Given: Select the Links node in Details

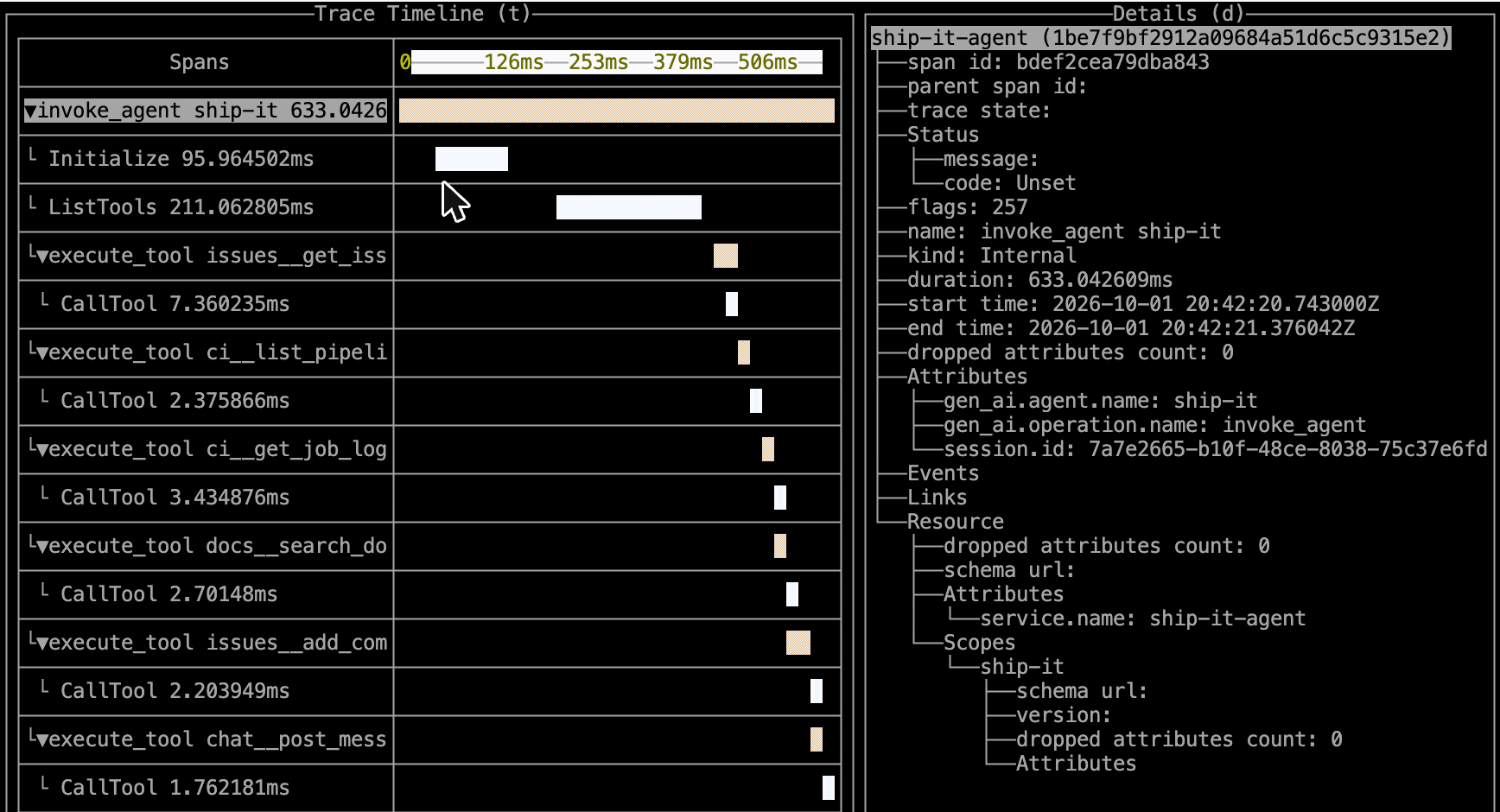Looking at the screenshot, I should tap(937, 497).
